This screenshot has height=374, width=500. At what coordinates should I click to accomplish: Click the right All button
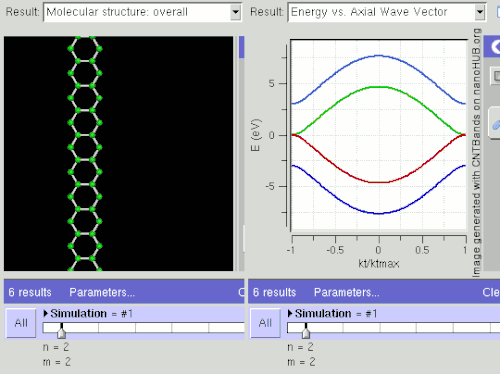tap(265, 323)
